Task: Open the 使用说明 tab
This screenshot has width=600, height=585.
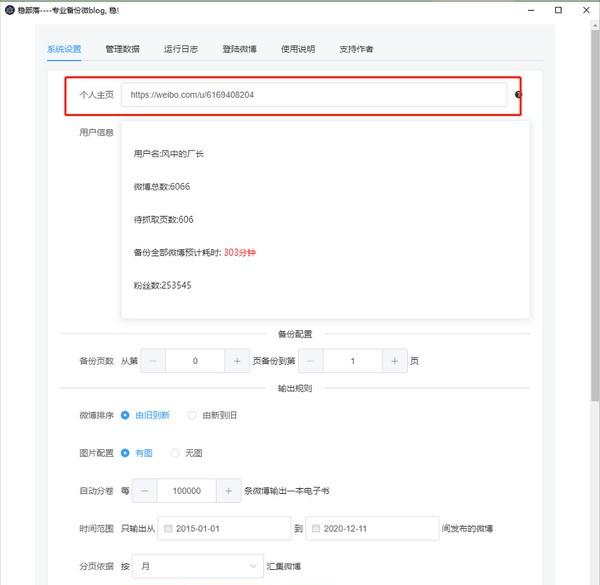Action: pos(298,49)
